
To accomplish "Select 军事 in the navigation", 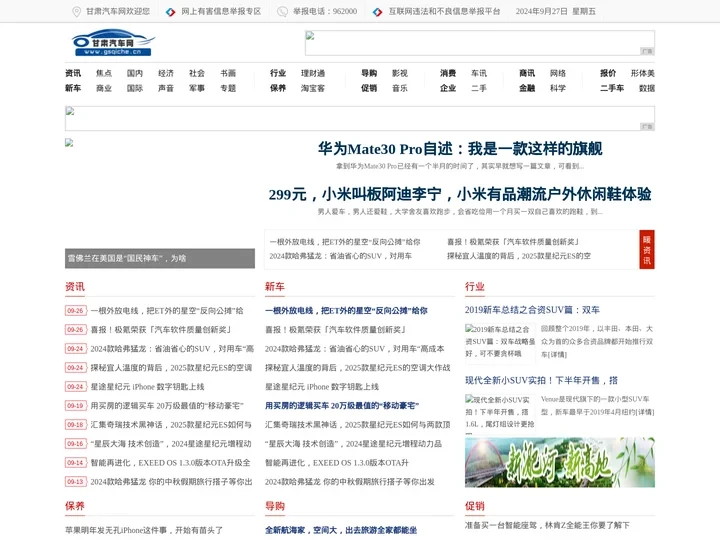I will (x=197, y=88).
